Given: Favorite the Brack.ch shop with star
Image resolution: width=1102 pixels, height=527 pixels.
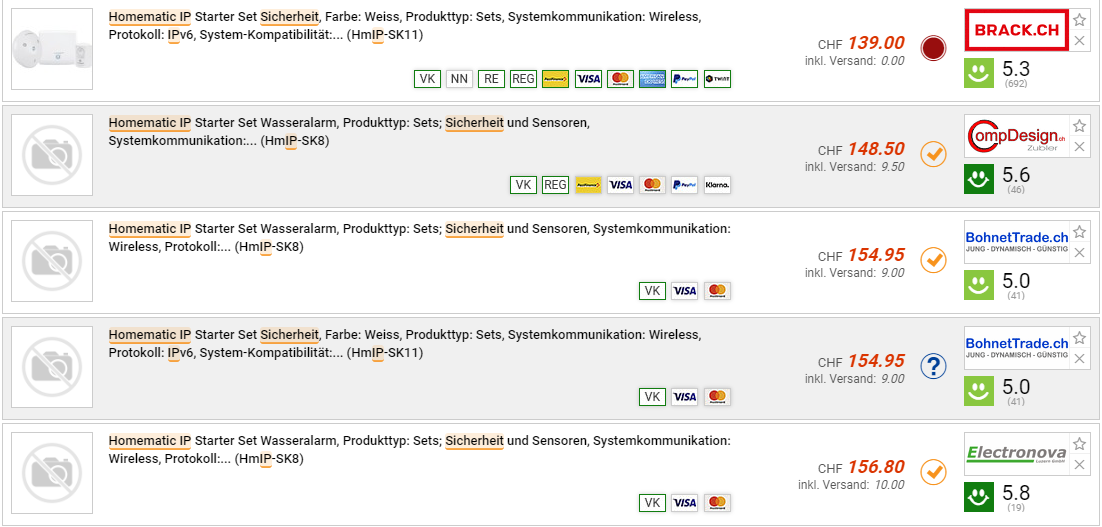Looking at the screenshot, I should (1079, 20).
